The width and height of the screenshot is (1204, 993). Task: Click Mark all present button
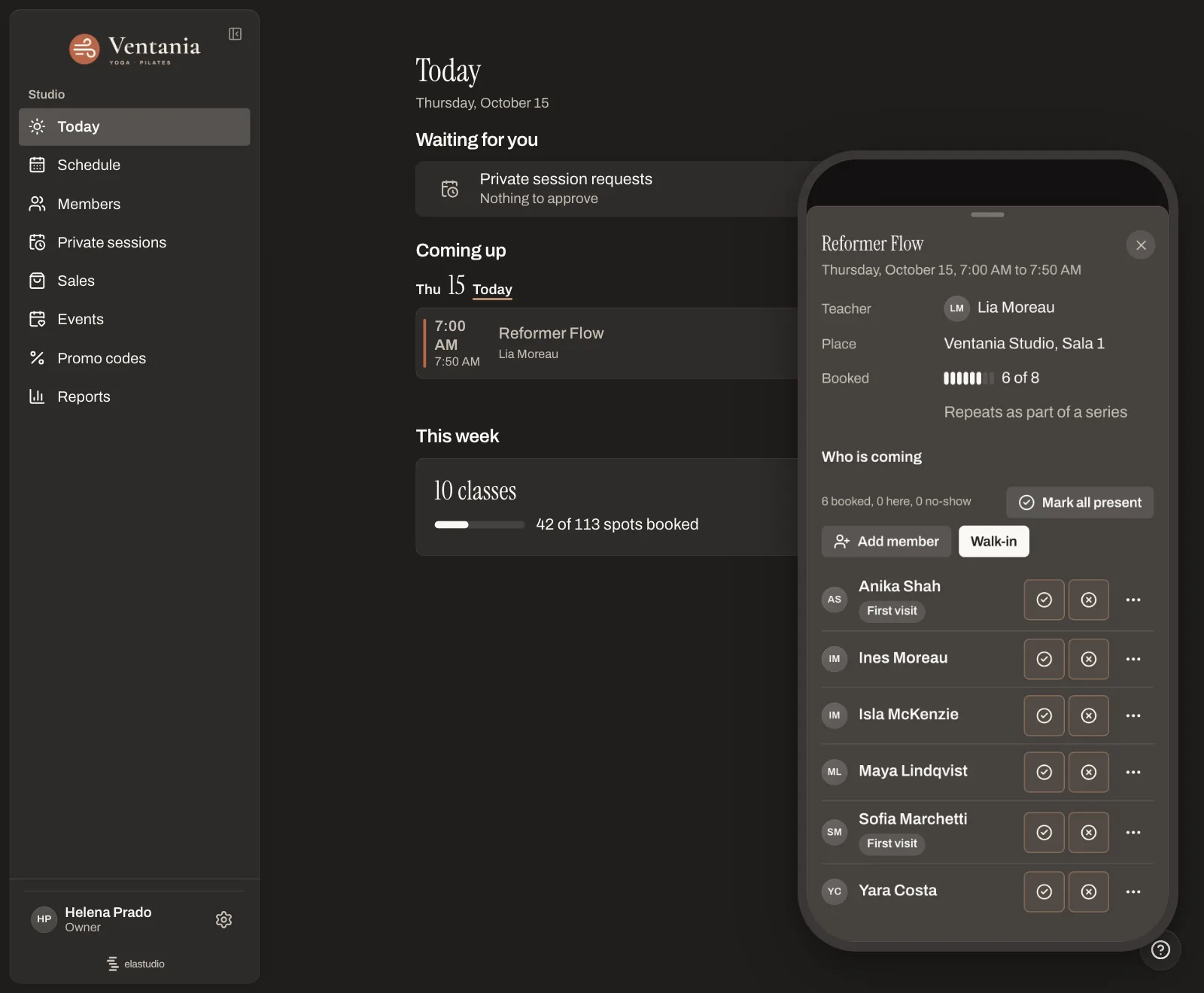click(1080, 503)
